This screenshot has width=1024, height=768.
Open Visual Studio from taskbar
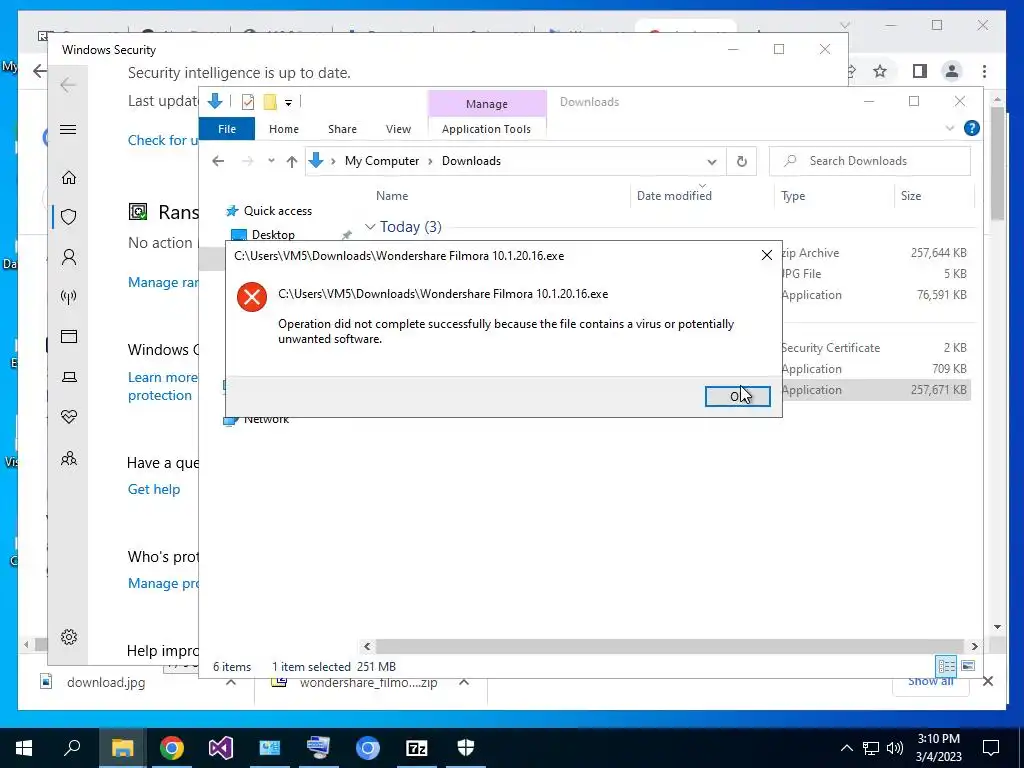221,748
